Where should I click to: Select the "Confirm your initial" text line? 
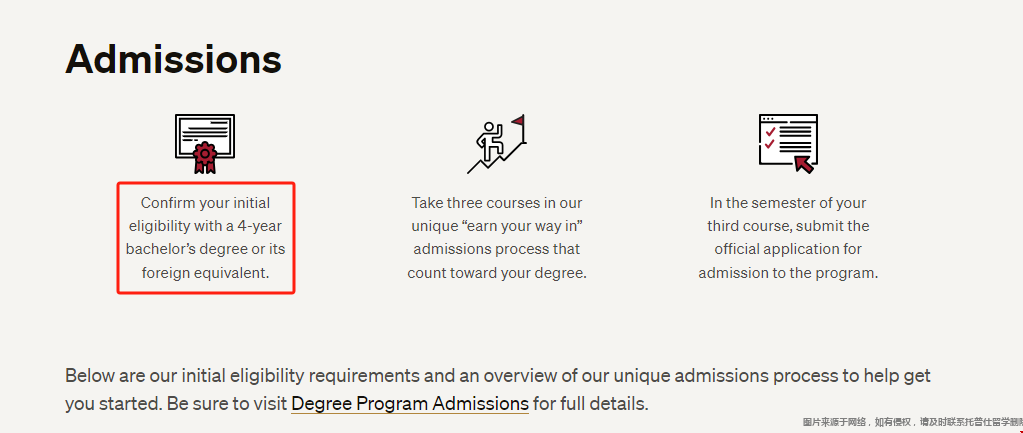pyautogui.click(x=206, y=203)
